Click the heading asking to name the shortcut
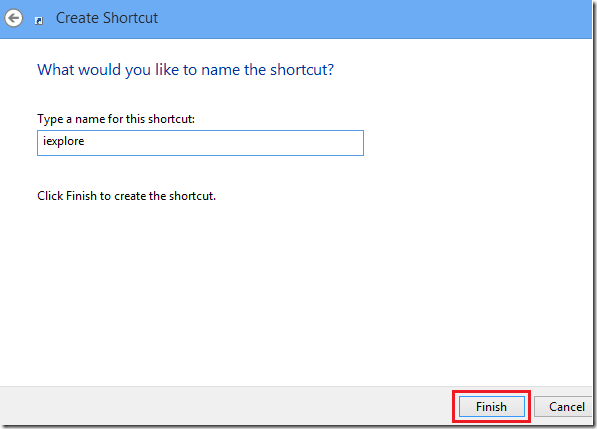 (x=185, y=70)
